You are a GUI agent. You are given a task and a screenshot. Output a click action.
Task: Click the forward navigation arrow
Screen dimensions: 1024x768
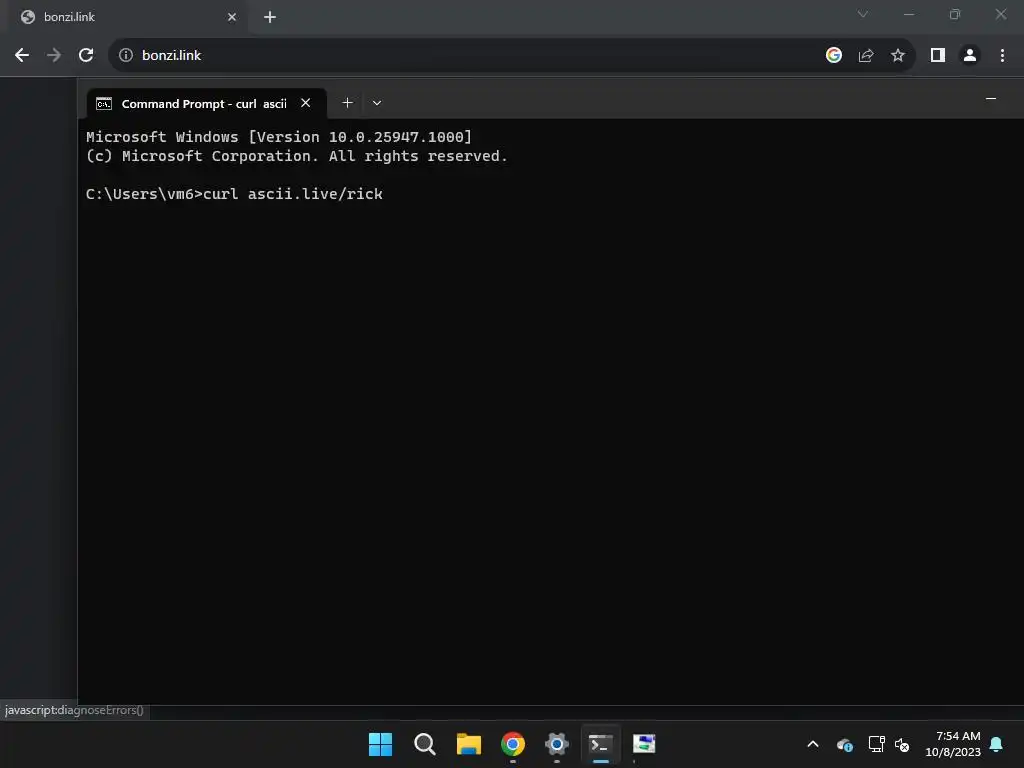(x=54, y=56)
